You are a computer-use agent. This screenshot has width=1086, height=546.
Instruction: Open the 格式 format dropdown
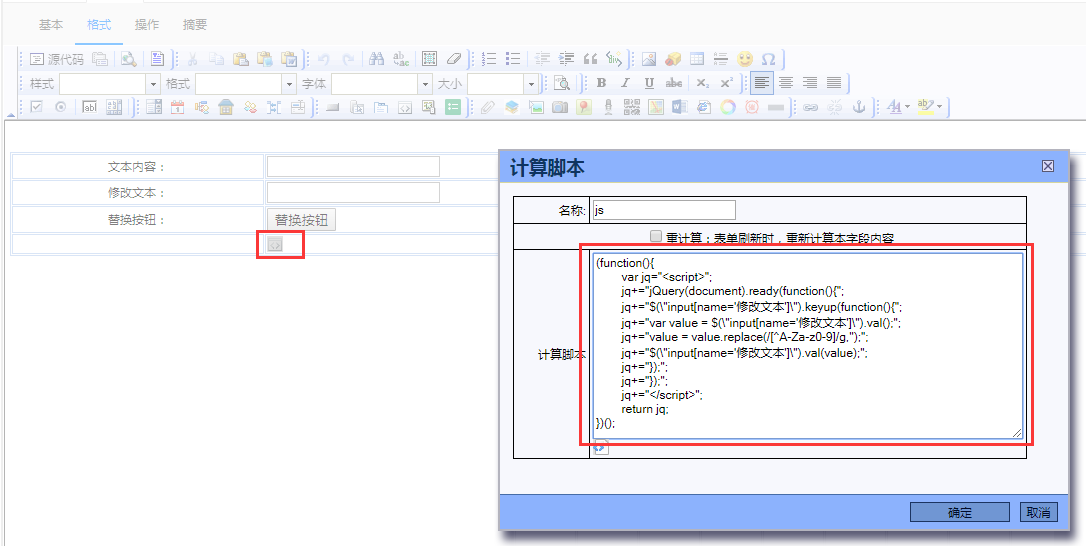[289, 84]
